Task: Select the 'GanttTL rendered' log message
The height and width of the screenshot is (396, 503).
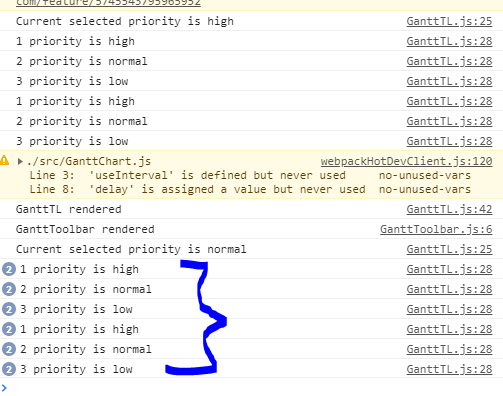Action: click(x=69, y=209)
